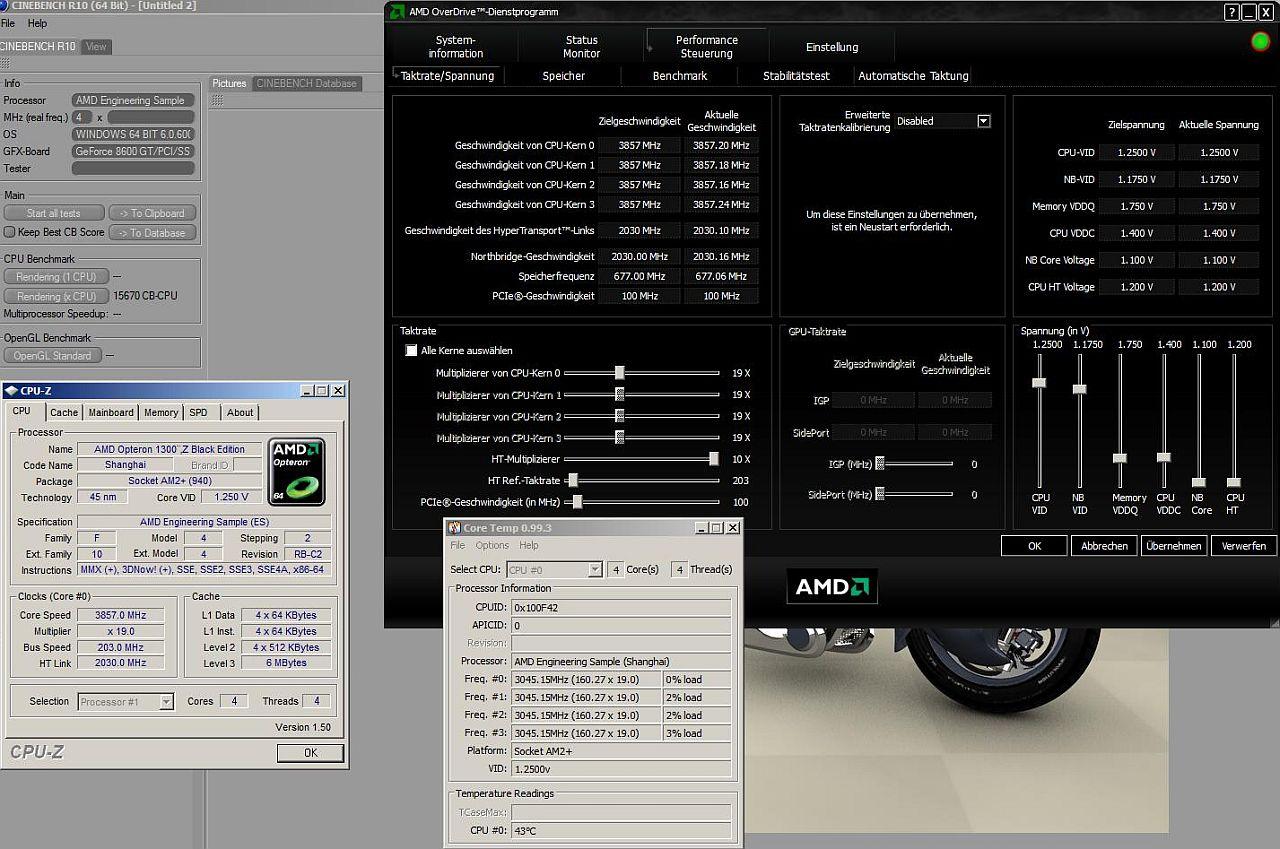Click the HT-Multiplizierer slider handle
This screenshot has height=849, width=1280.
coord(713,459)
